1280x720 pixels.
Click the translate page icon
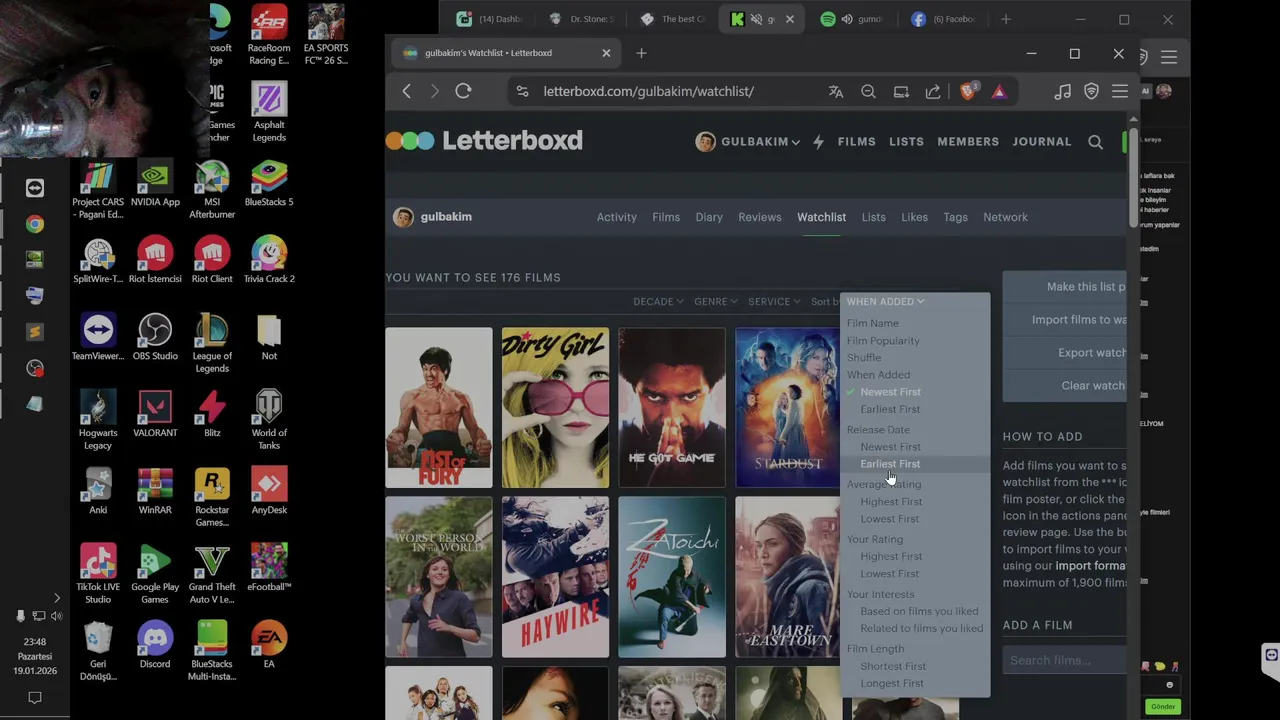[836, 91]
